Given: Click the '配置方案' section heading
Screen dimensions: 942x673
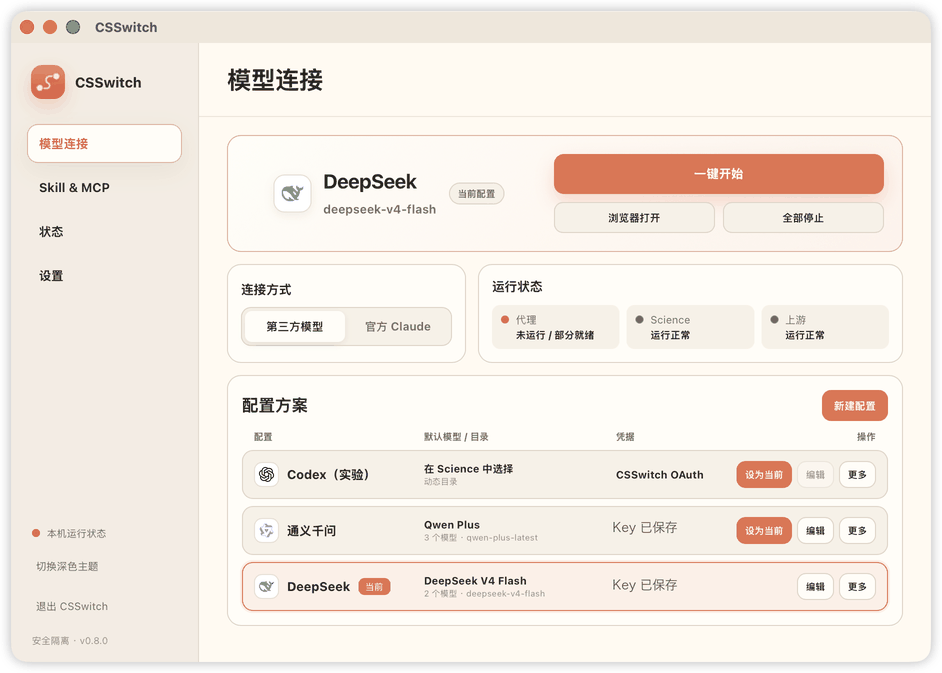Looking at the screenshot, I should pyautogui.click(x=275, y=406).
